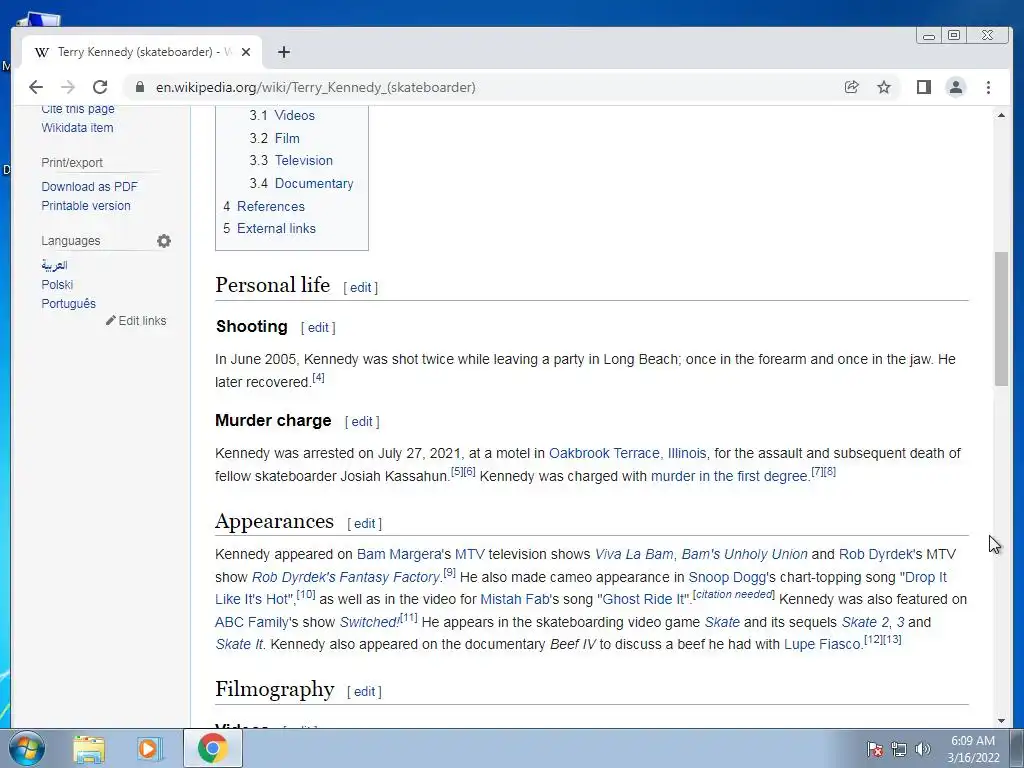Jump to 5 External links in contents
Image resolution: width=1024 pixels, height=768 pixels.
(x=269, y=229)
